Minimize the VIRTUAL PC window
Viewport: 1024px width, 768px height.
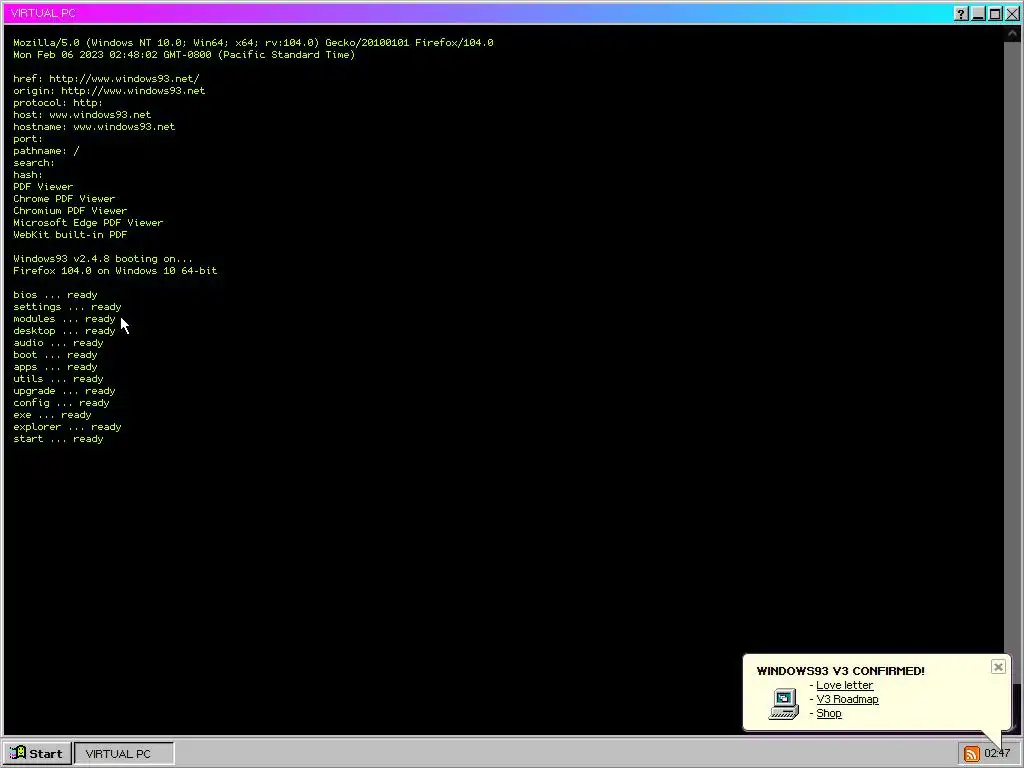(978, 14)
